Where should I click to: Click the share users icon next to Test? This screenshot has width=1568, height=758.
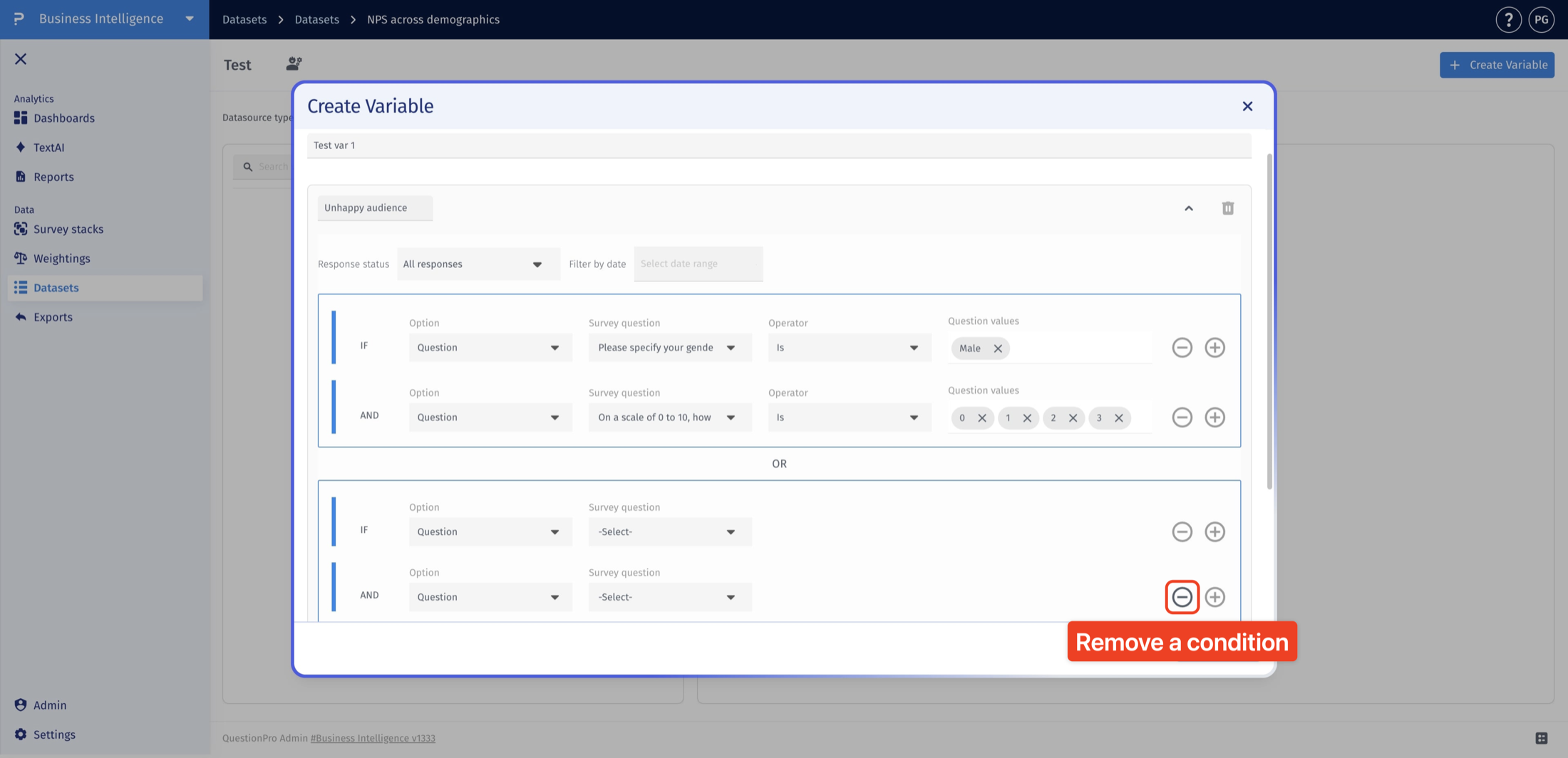point(294,64)
